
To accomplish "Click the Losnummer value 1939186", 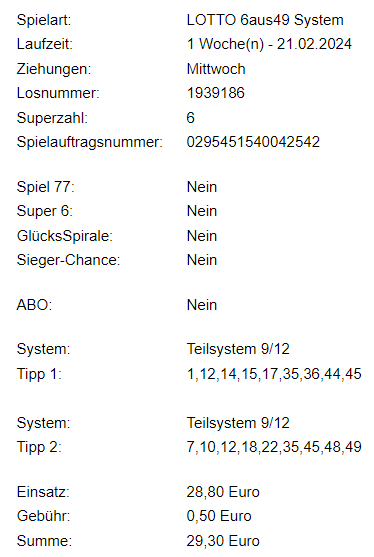I will point(216,93).
